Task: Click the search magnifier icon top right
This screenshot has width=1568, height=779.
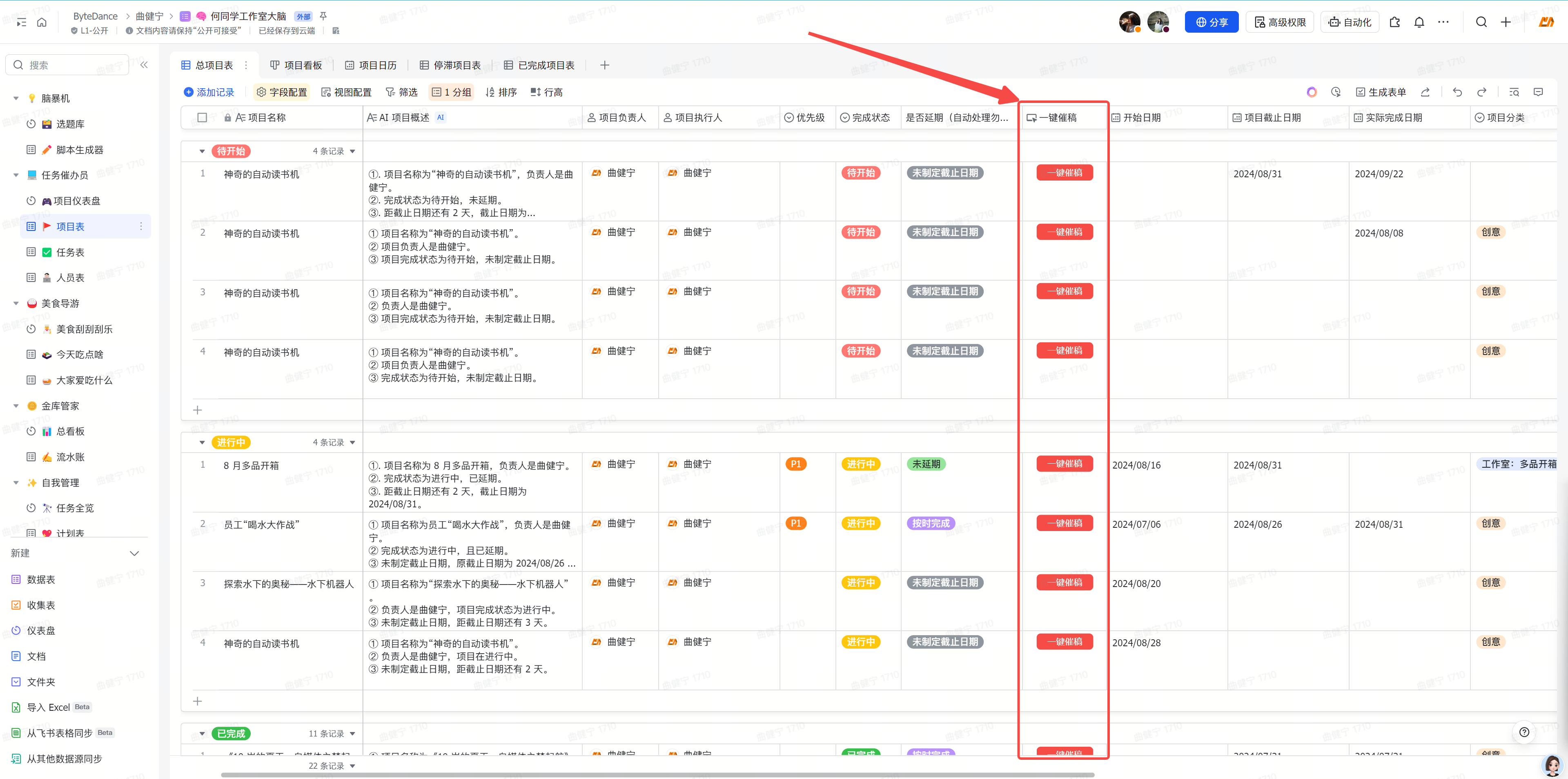Action: tap(1481, 22)
